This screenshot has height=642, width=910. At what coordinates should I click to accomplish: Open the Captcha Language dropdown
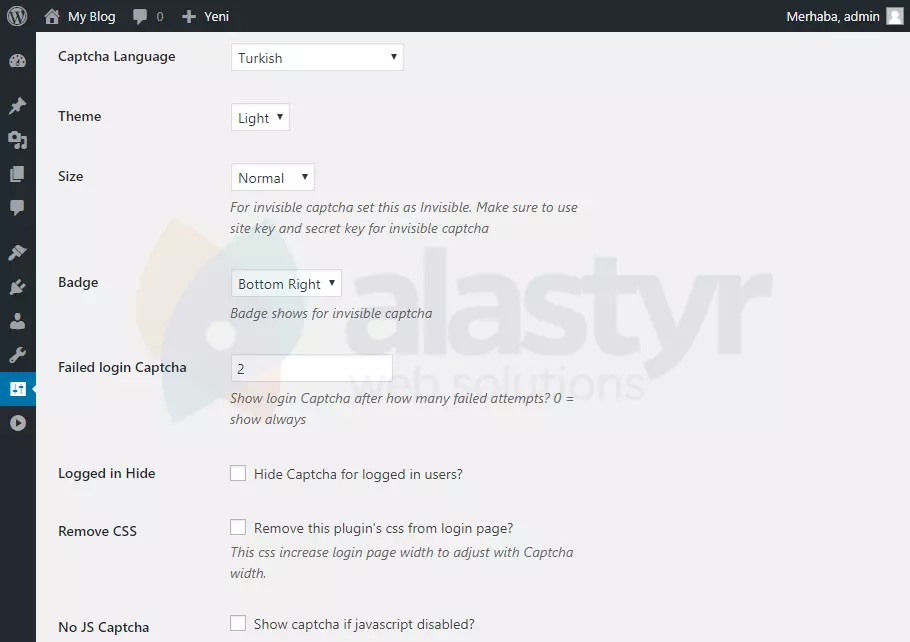point(316,57)
